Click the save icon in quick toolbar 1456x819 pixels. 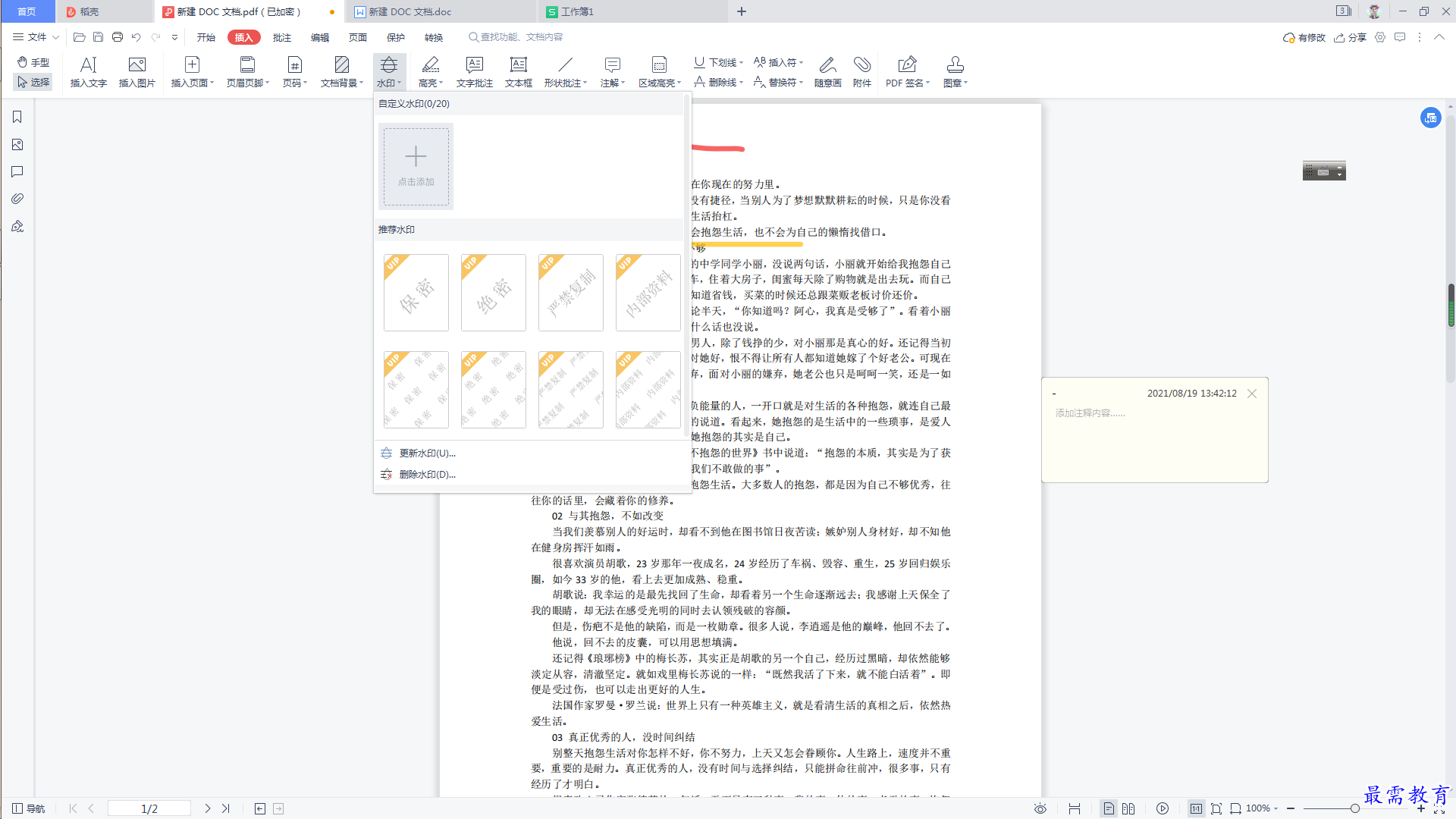[98, 36]
